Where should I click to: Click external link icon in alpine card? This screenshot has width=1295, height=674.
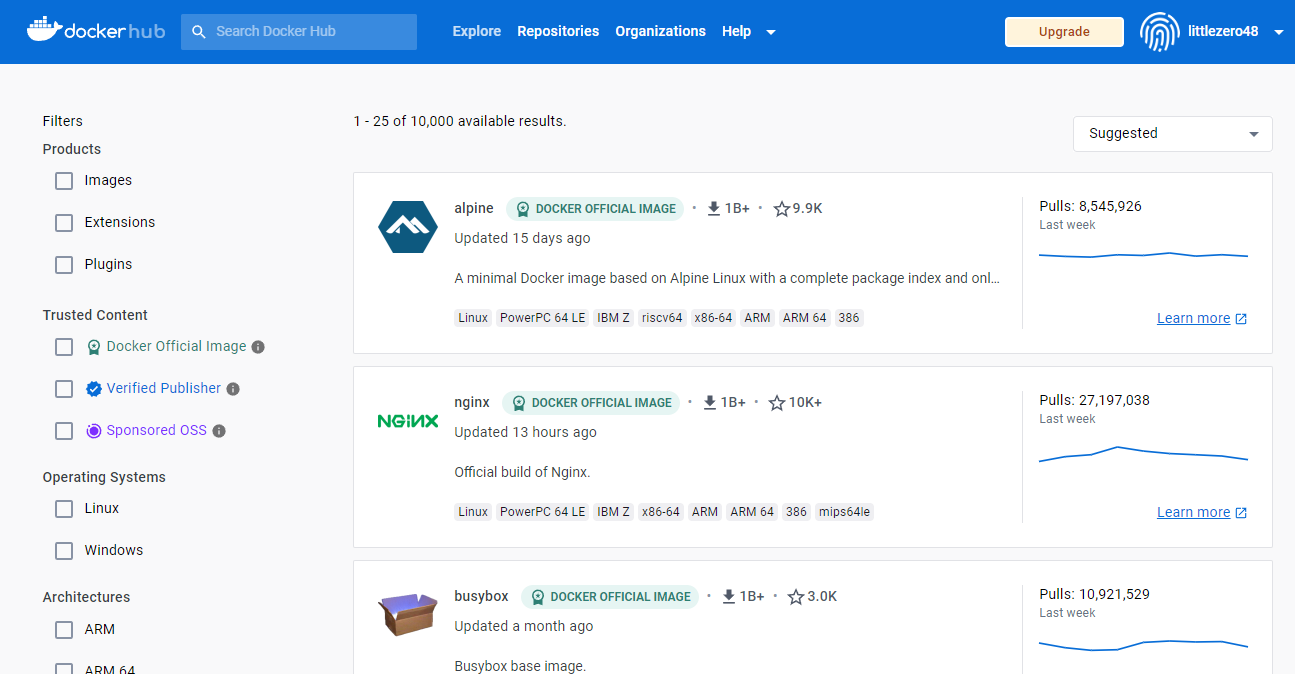[1241, 319]
